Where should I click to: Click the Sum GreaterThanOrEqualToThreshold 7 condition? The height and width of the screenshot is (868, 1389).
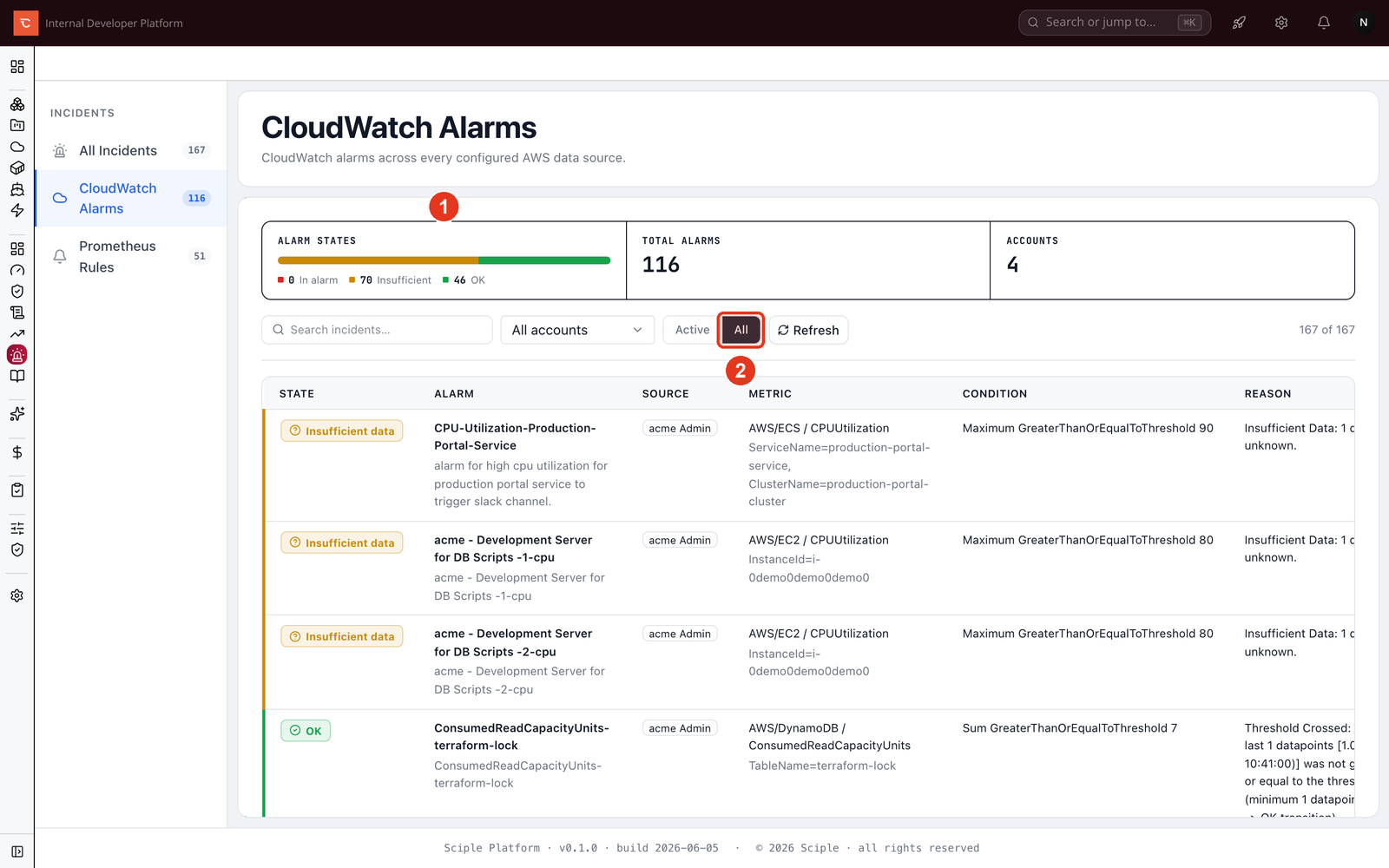click(1070, 728)
